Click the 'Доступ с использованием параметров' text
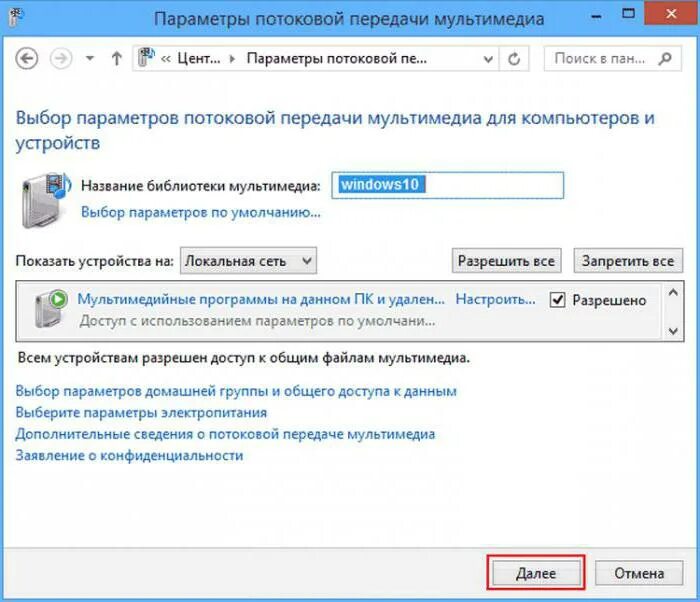Screen dimensions: 700x602 257,321
